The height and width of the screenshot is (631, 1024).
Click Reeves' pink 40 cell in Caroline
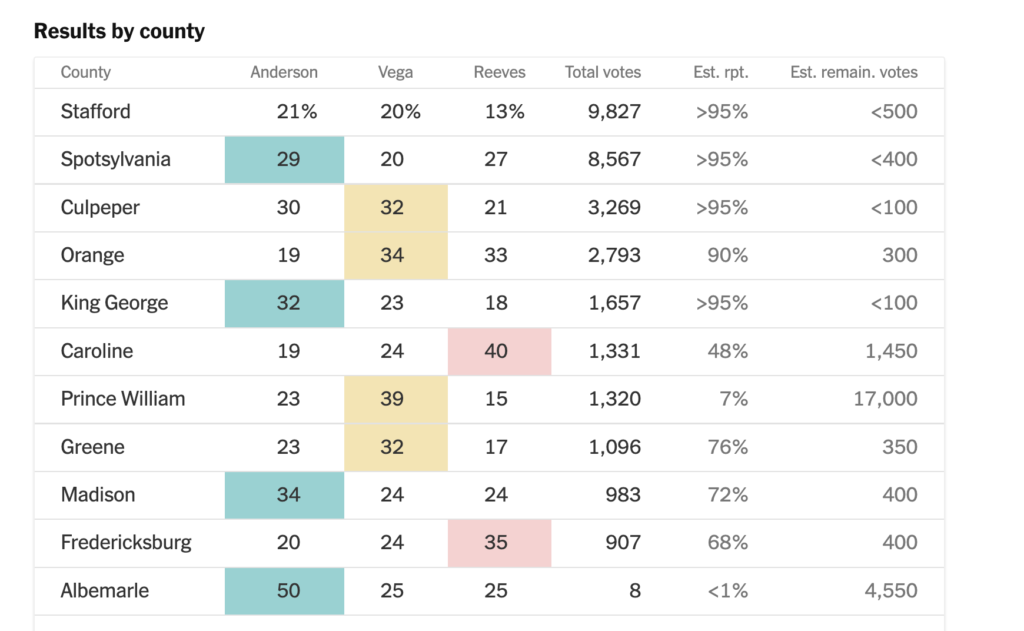click(x=499, y=351)
